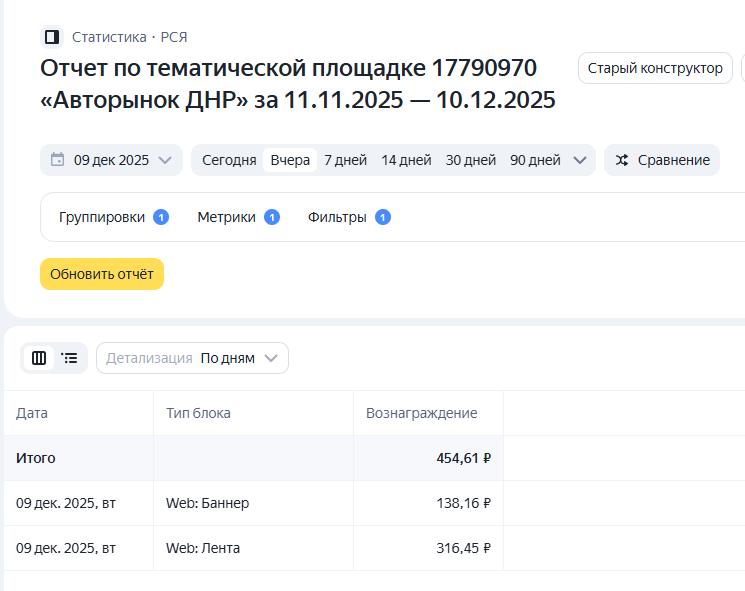Click the Фильтры count badge
This screenshot has height=591, width=745.
point(383,217)
